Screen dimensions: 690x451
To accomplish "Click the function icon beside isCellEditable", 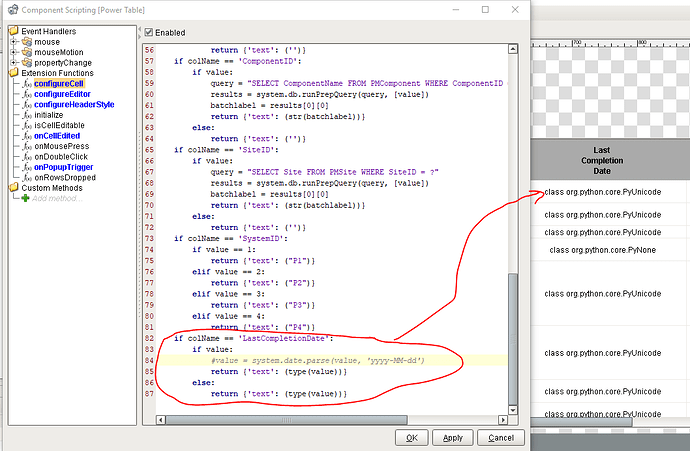I will point(27,125).
